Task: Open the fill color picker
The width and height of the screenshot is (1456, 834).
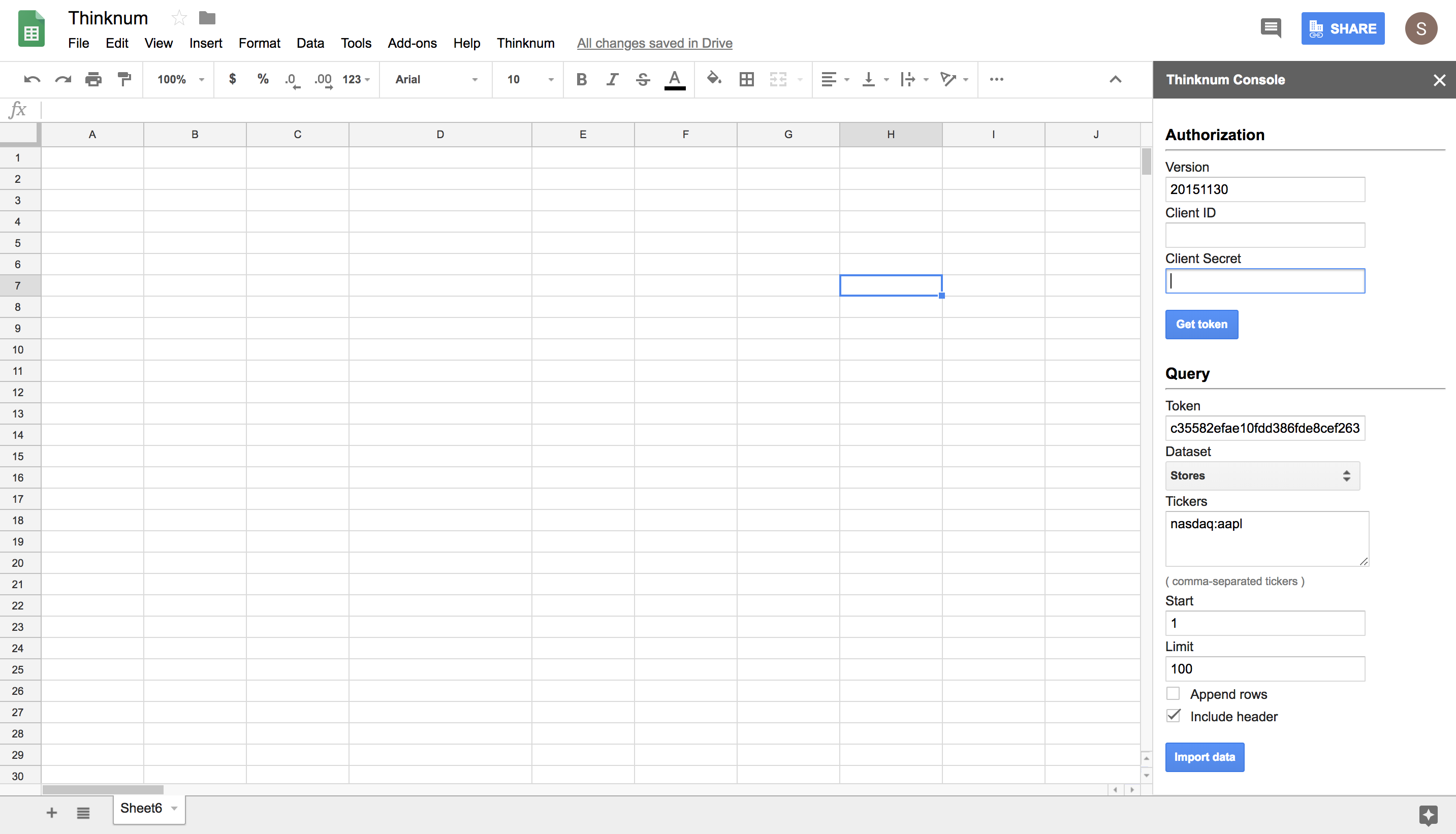Action: click(713, 79)
